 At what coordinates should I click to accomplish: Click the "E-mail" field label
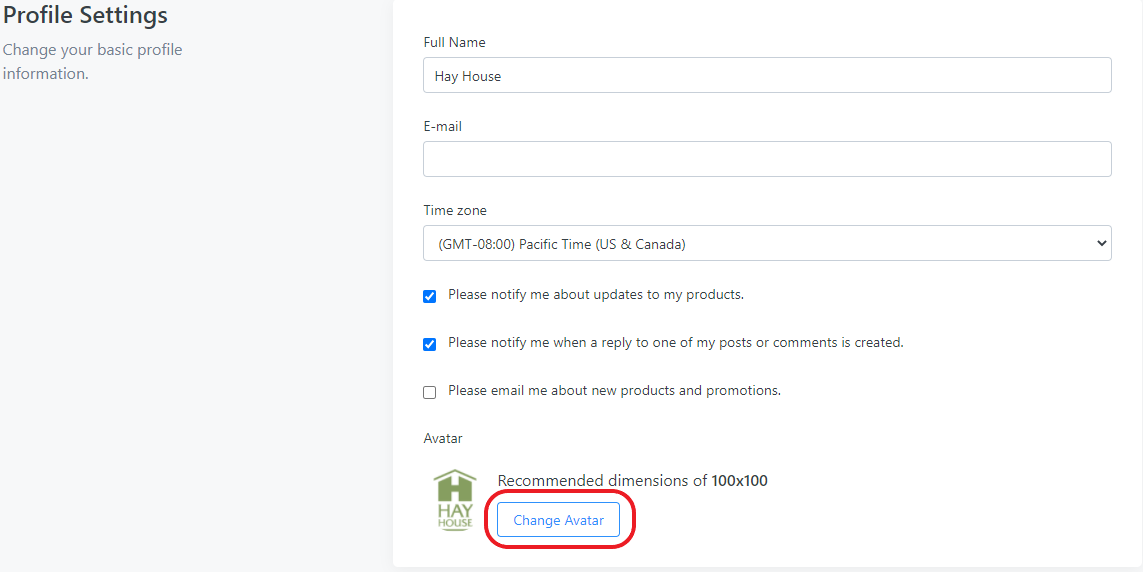pos(443,127)
